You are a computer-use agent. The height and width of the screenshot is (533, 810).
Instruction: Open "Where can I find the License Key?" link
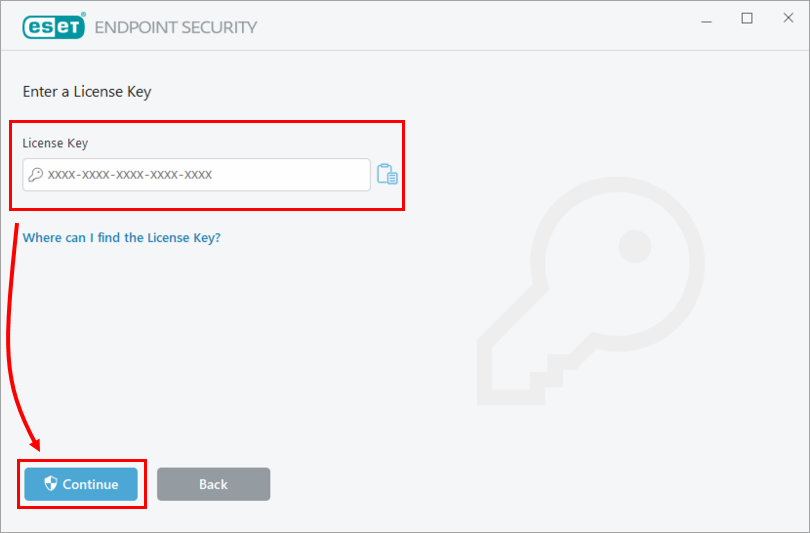tap(121, 238)
